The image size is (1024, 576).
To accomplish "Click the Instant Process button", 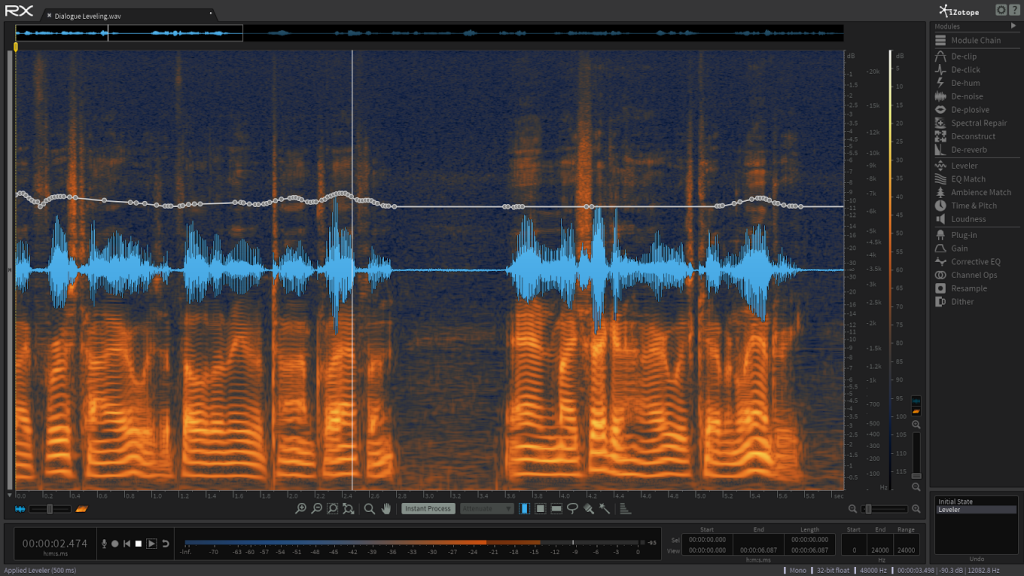I will (428, 508).
